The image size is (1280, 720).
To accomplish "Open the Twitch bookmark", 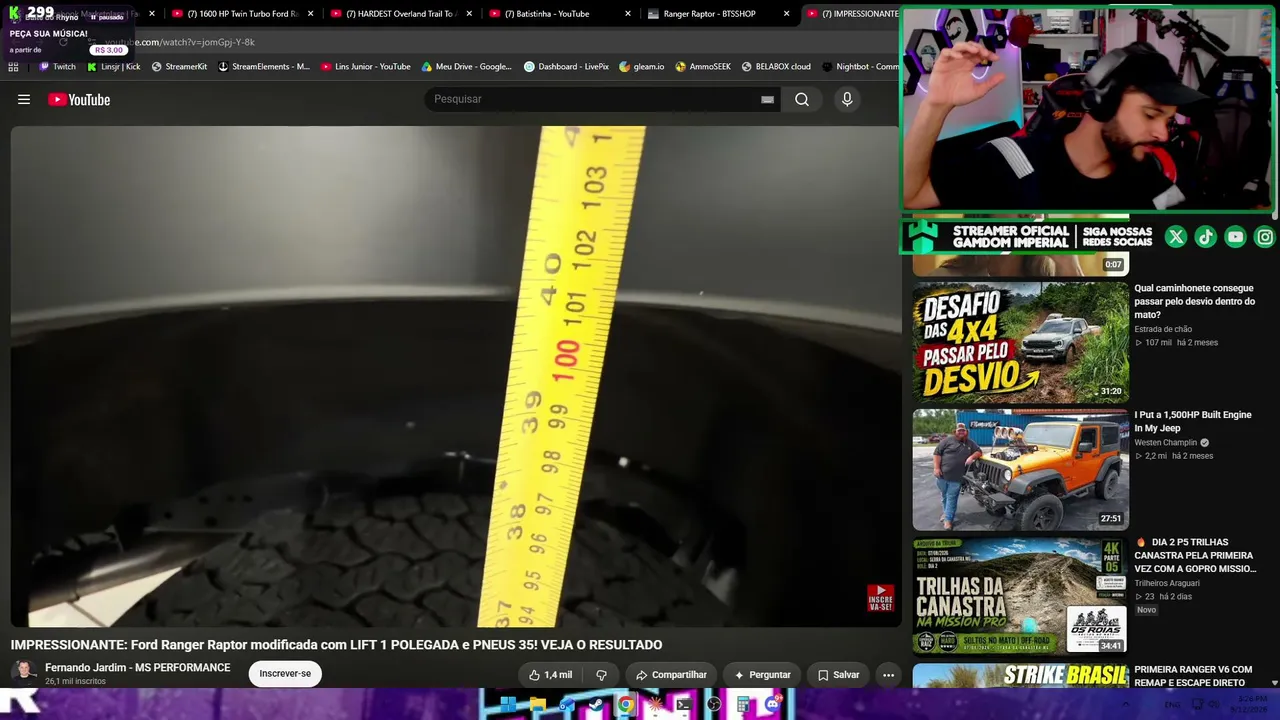I will [57, 67].
